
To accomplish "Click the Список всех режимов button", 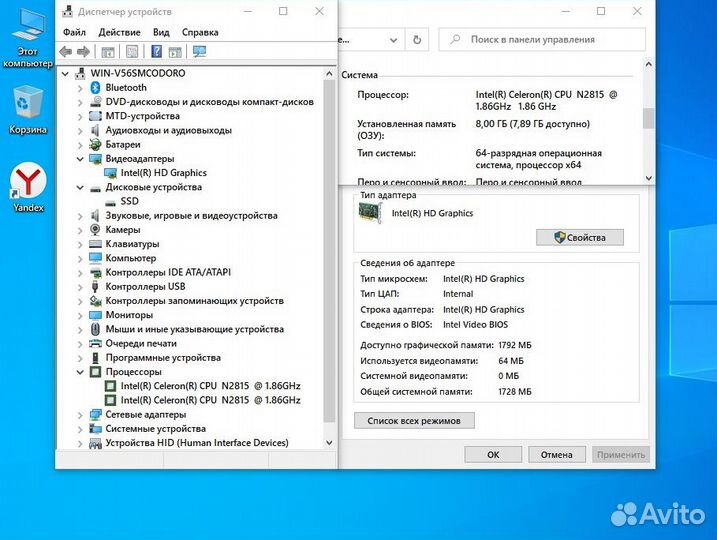I will [414, 421].
